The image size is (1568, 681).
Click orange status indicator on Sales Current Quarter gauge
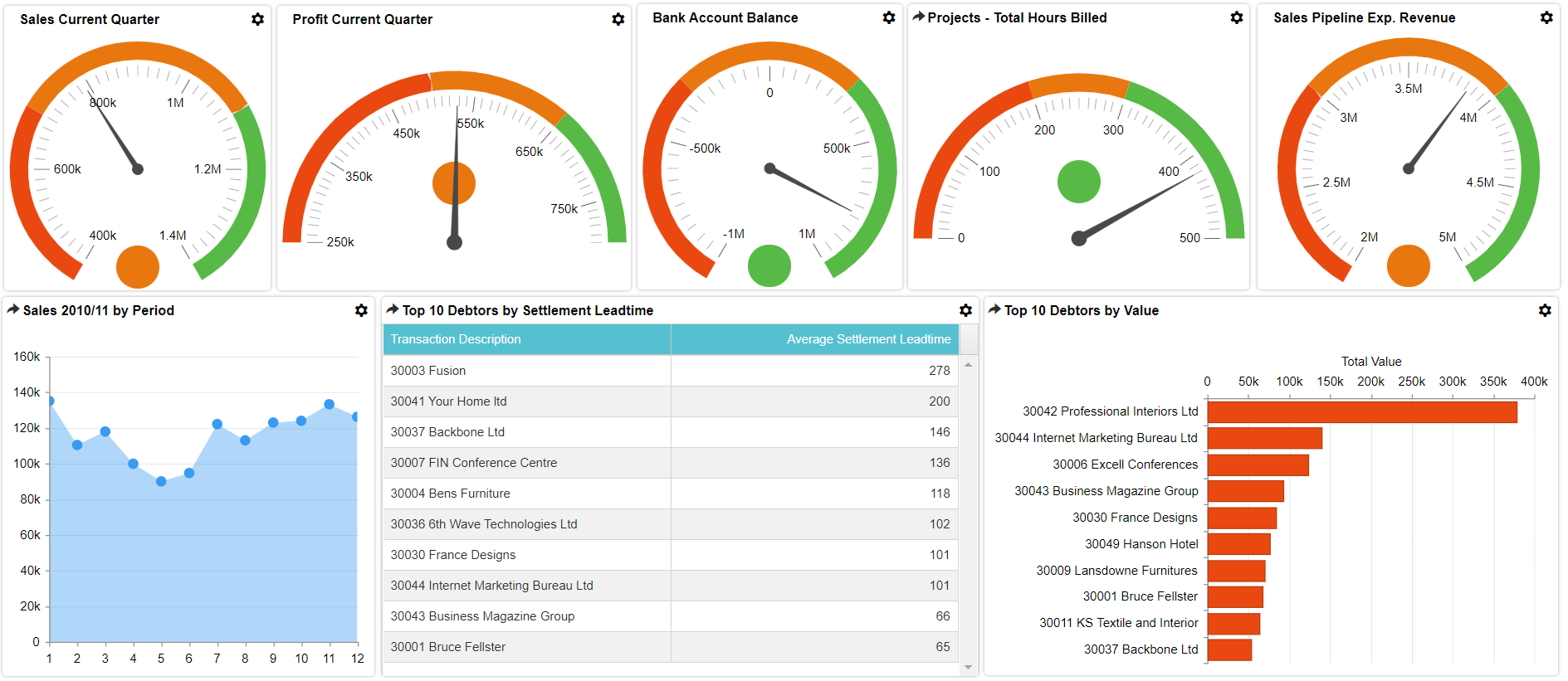138,267
